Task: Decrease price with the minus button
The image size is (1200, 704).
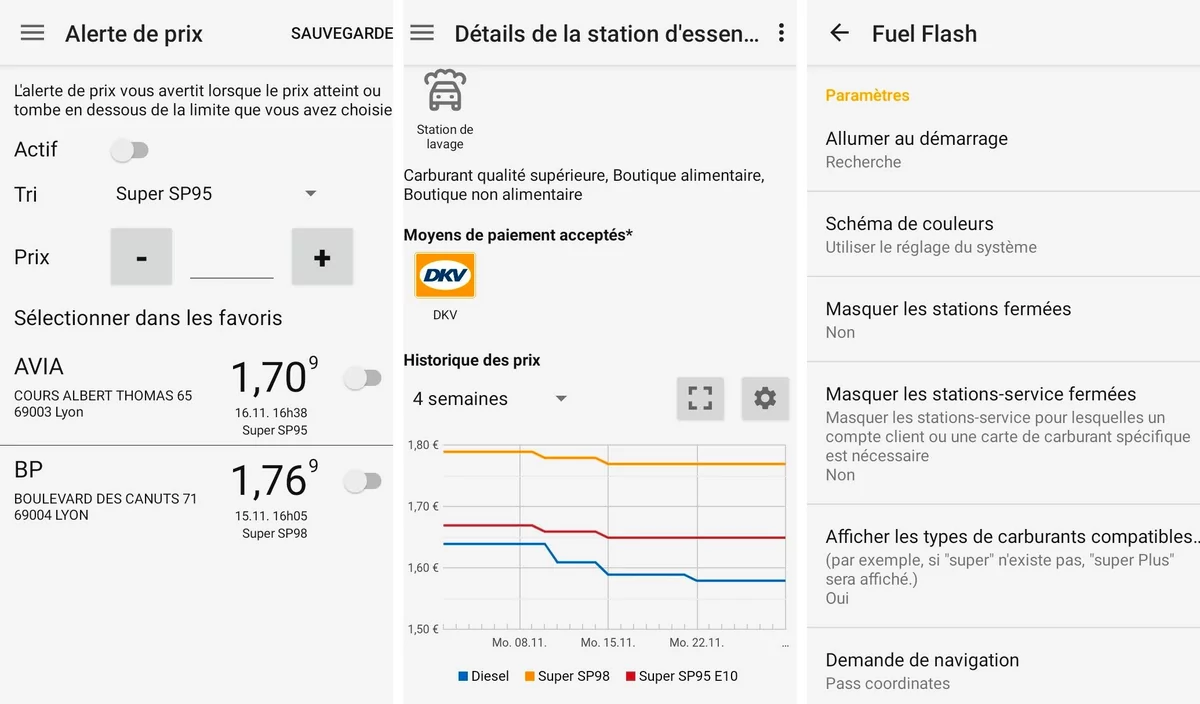Action: [x=141, y=257]
